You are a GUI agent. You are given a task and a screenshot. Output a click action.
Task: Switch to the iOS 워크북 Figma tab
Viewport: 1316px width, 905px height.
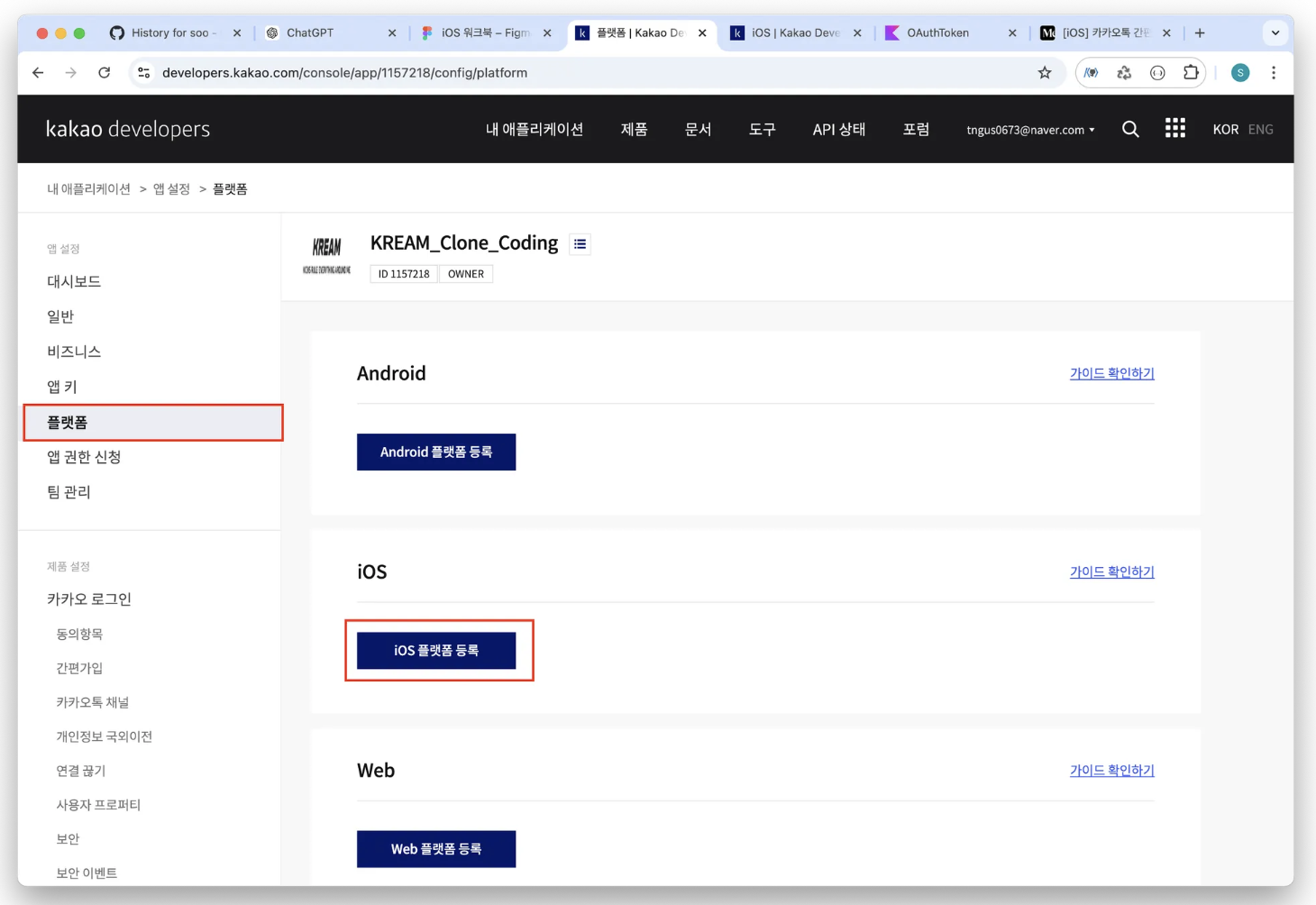[485, 32]
